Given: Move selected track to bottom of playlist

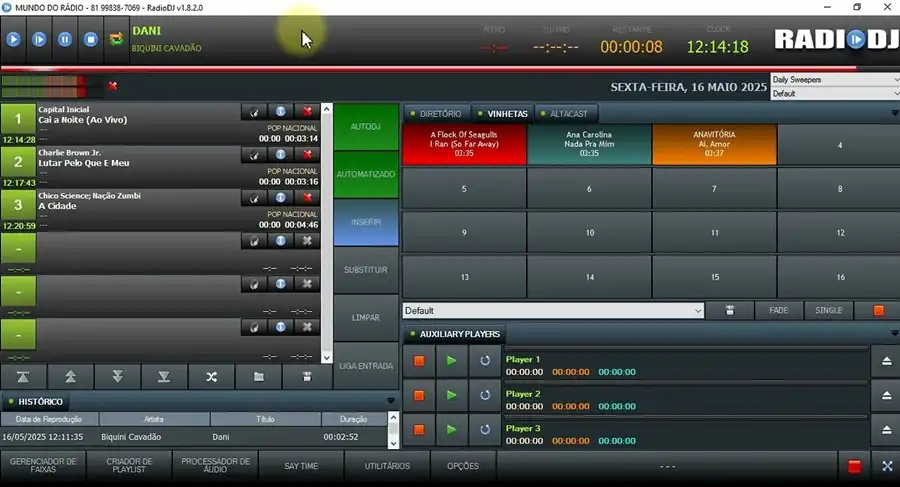Looking at the screenshot, I should coord(164,377).
